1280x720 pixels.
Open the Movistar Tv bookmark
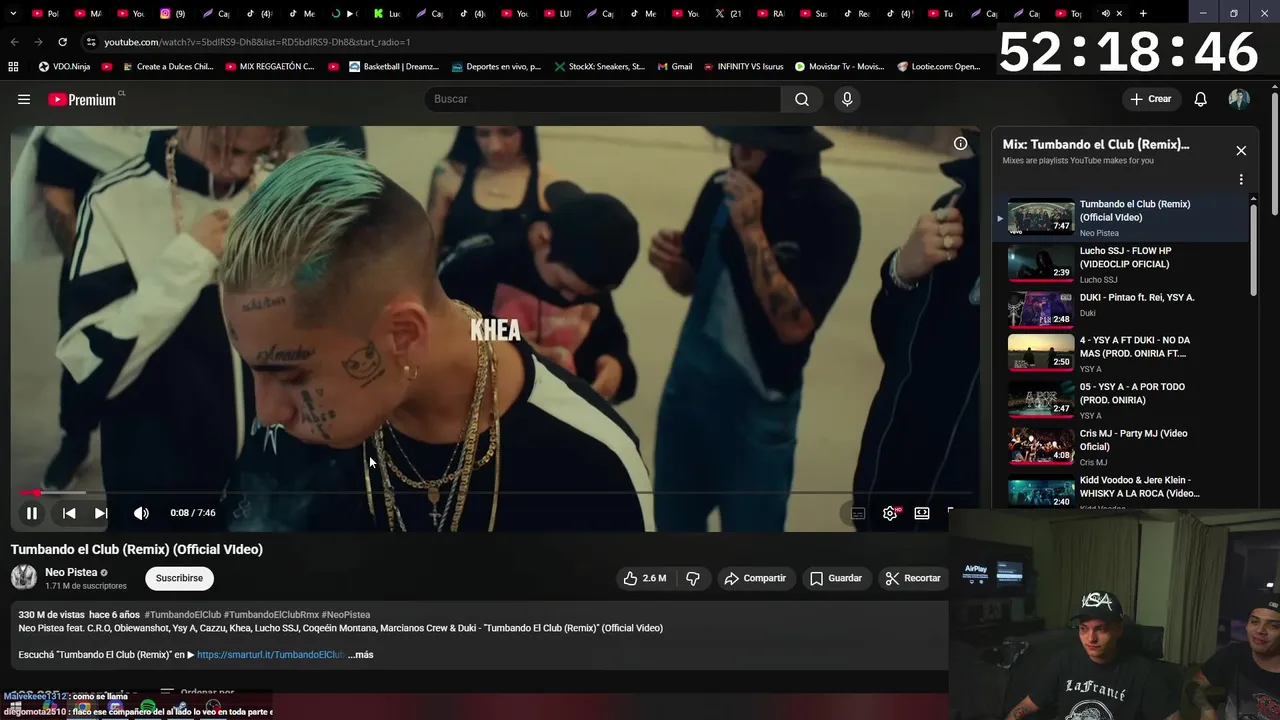(x=839, y=67)
